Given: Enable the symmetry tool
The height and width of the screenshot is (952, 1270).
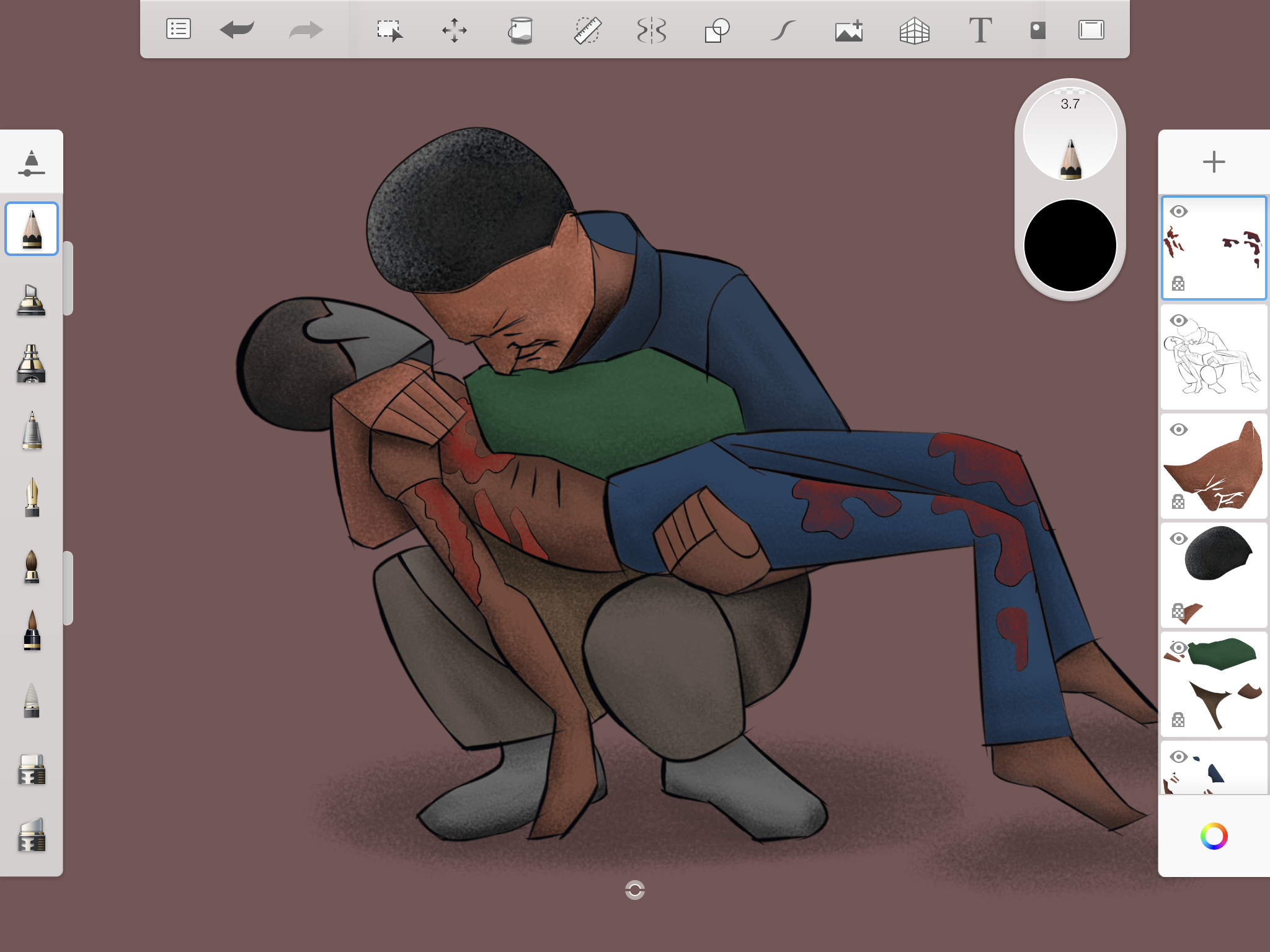Looking at the screenshot, I should click(x=652, y=30).
